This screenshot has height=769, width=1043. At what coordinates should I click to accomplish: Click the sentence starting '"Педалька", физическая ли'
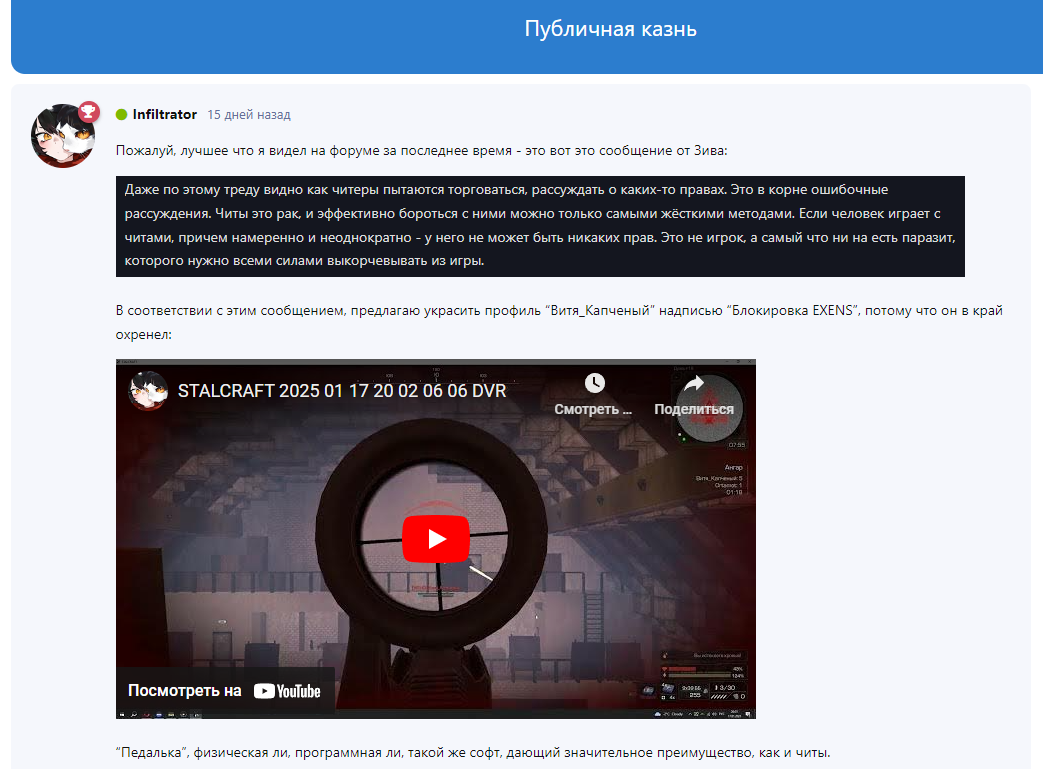(473, 753)
